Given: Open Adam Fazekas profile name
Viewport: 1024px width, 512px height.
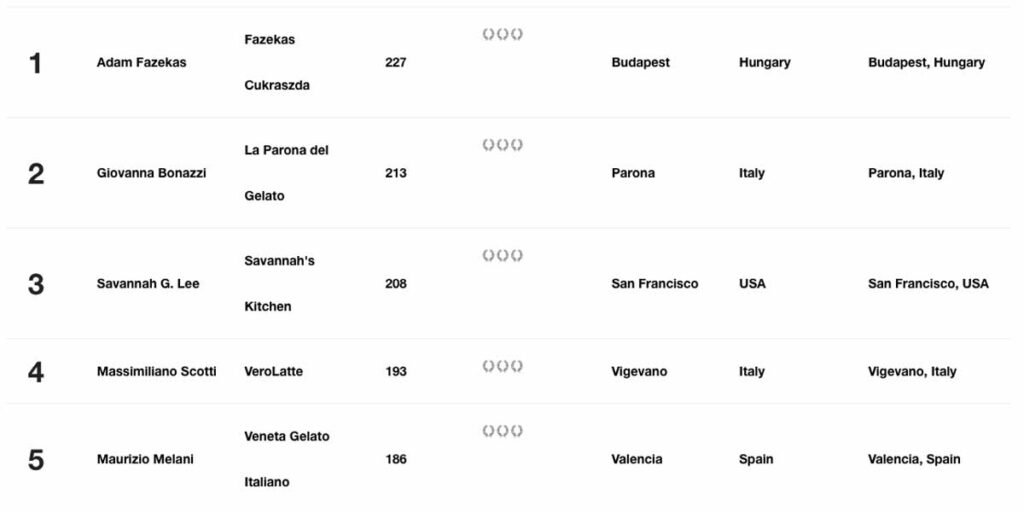Looking at the screenshot, I should (x=141, y=62).
